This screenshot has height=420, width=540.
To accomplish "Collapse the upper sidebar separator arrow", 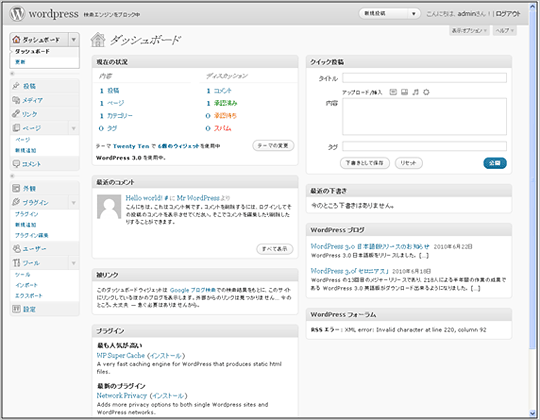I will coord(12,73).
